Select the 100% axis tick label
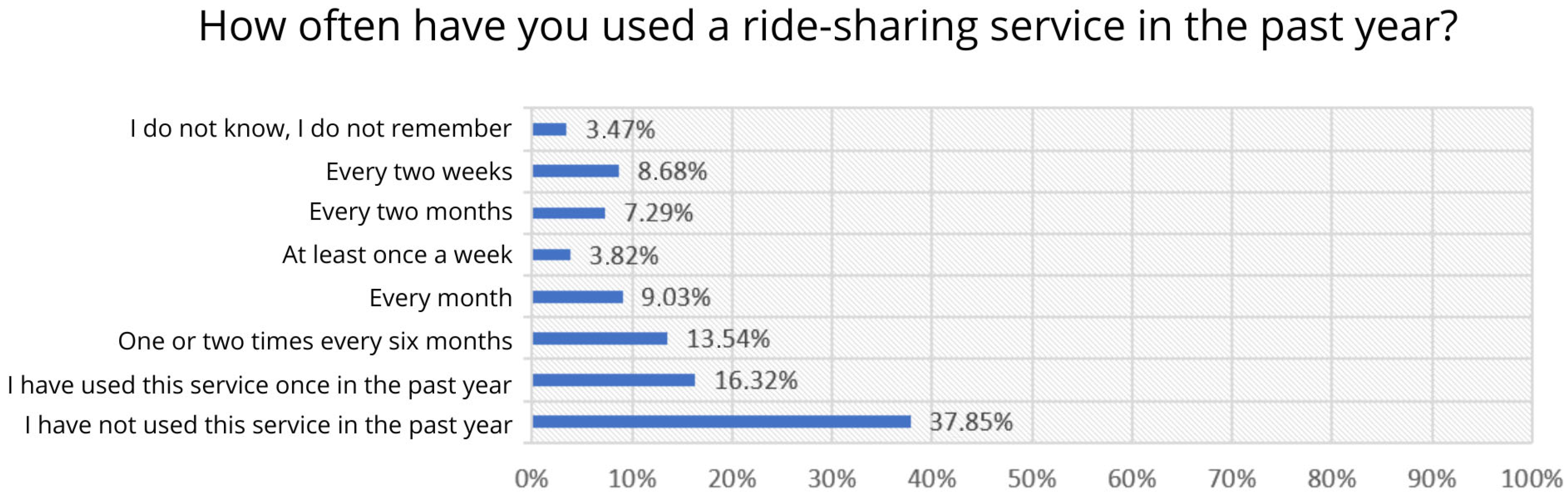 coord(1531,479)
